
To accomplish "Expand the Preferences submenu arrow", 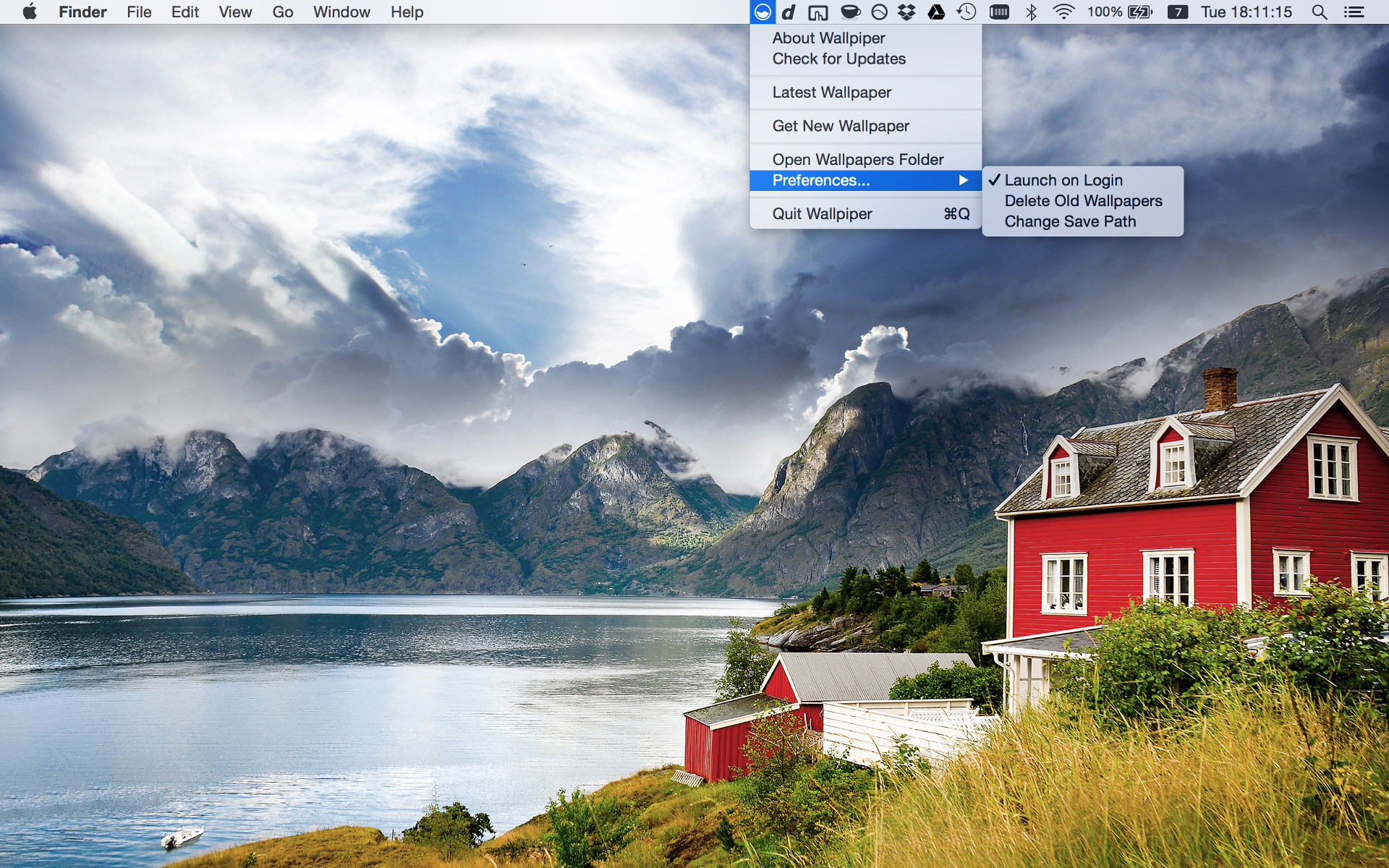I will pyautogui.click(x=963, y=180).
